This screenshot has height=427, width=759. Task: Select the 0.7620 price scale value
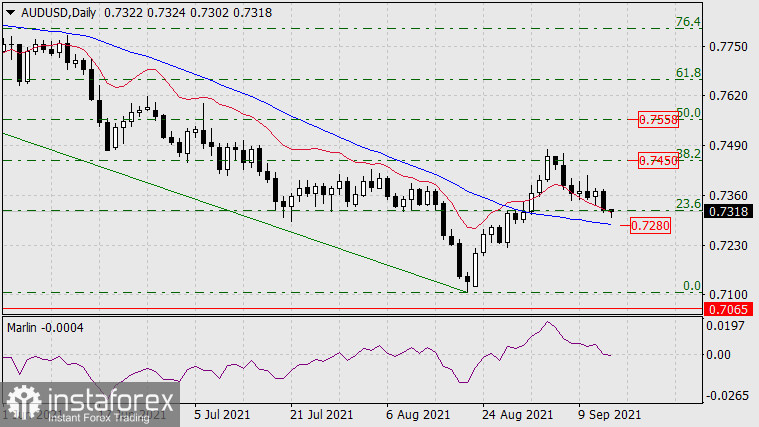pyautogui.click(x=728, y=96)
